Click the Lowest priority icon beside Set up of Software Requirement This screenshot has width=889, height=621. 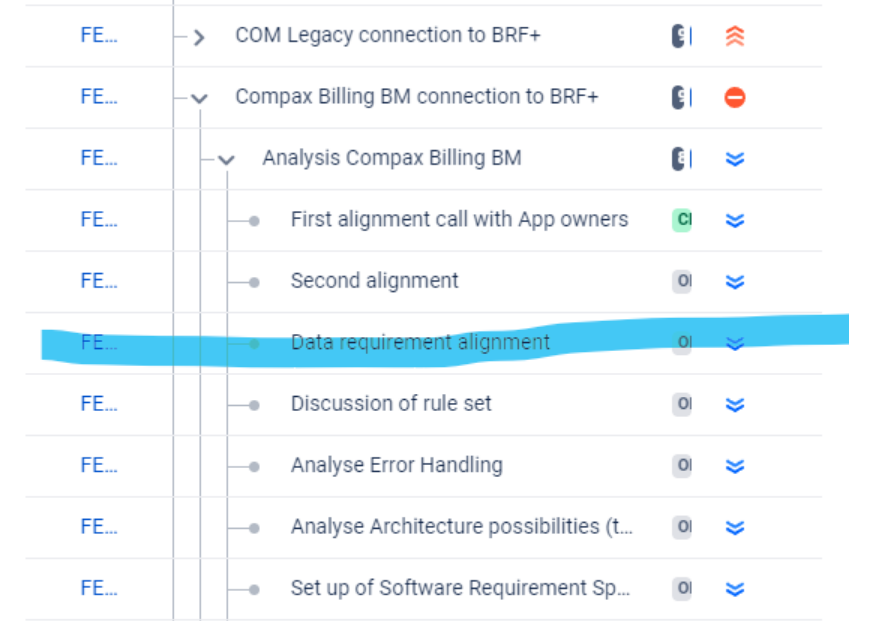tap(735, 588)
